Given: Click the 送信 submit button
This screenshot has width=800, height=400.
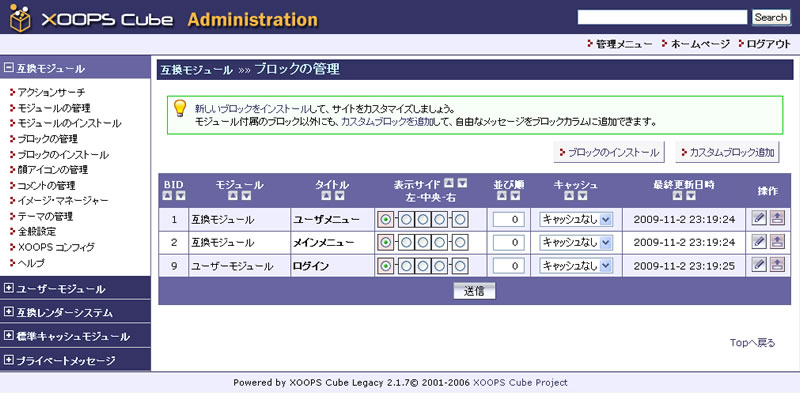Looking at the screenshot, I should pyautogui.click(x=474, y=291).
